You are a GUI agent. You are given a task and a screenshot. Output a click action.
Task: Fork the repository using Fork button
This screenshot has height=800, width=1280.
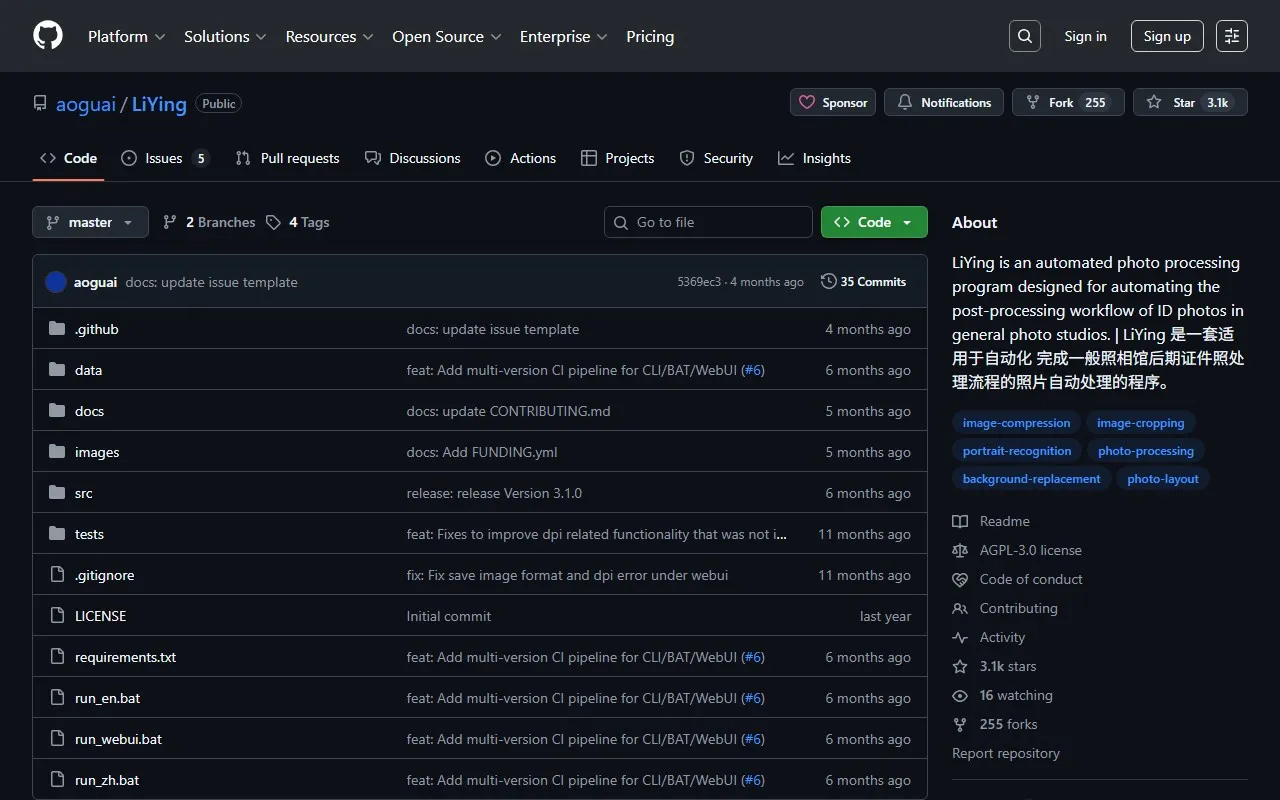tap(1067, 102)
